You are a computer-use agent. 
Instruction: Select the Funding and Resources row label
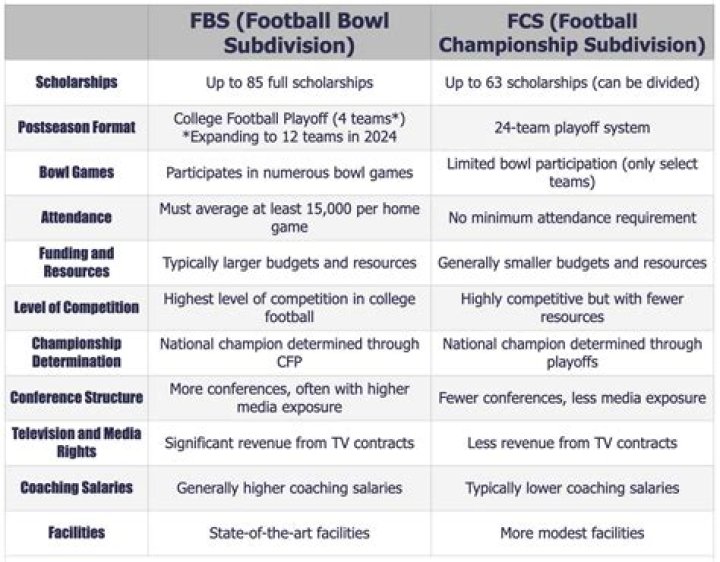pyautogui.click(x=76, y=262)
